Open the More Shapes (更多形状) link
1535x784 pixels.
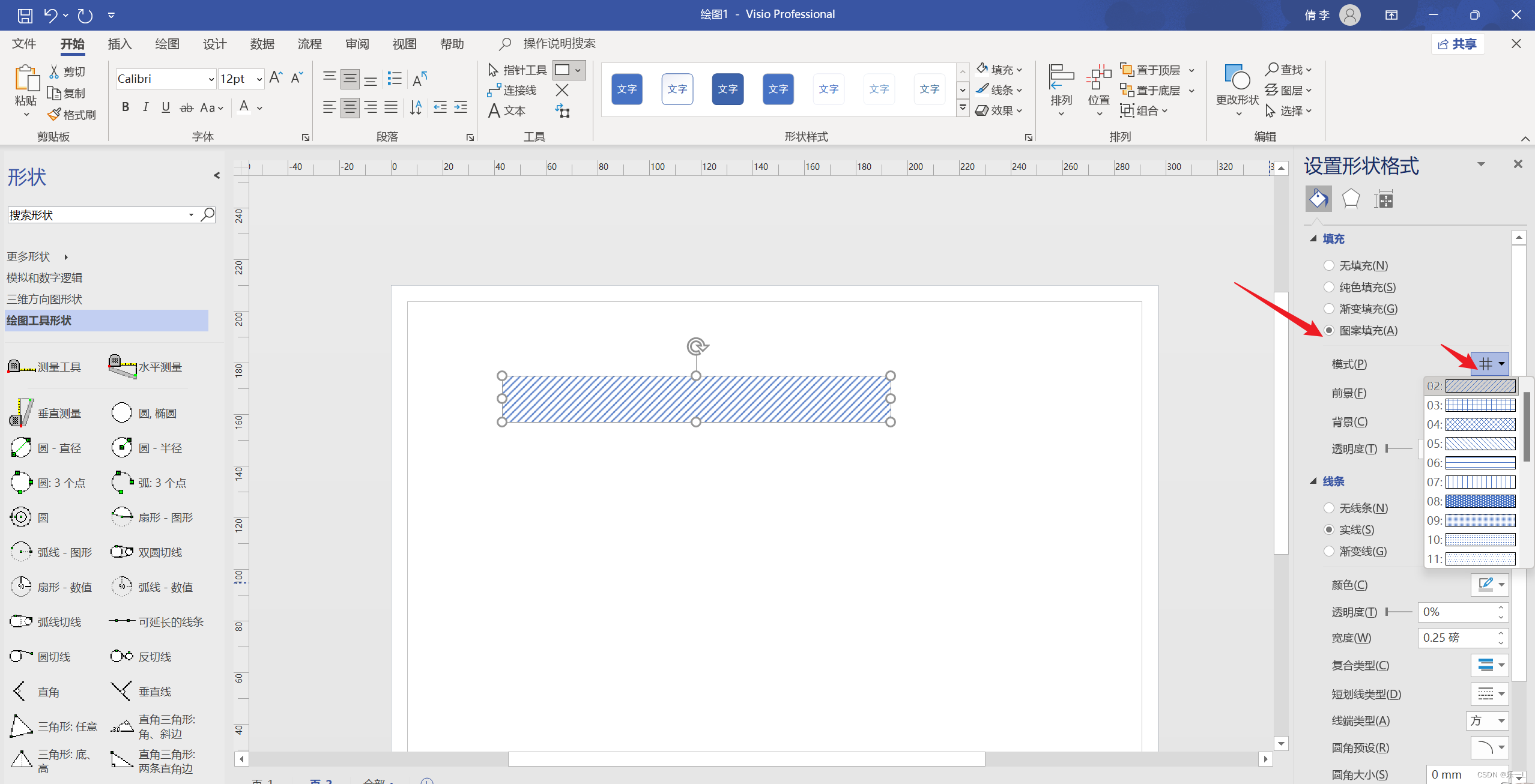click(x=29, y=256)
